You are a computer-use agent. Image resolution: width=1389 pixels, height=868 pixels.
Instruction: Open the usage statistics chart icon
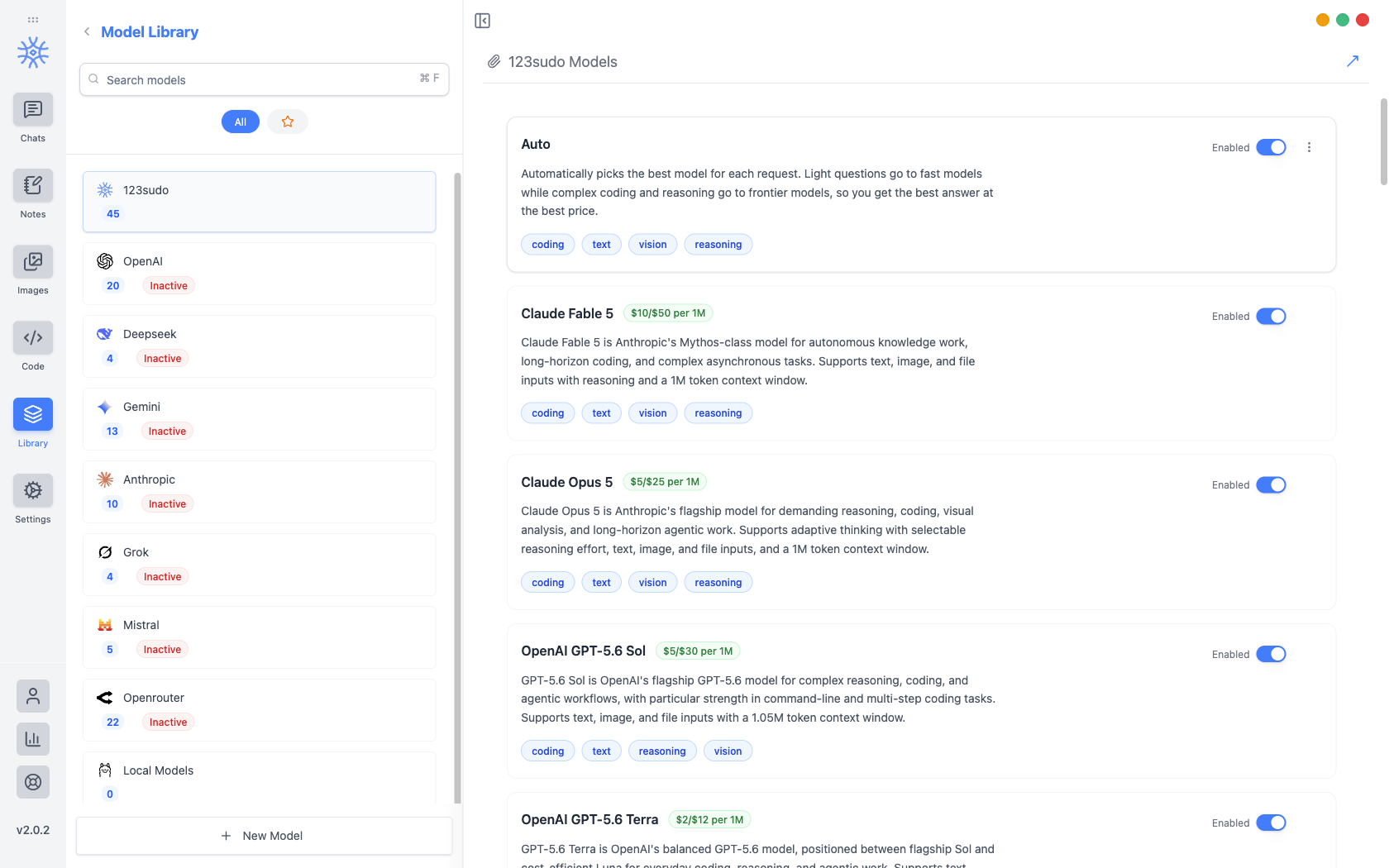point(33,739)
